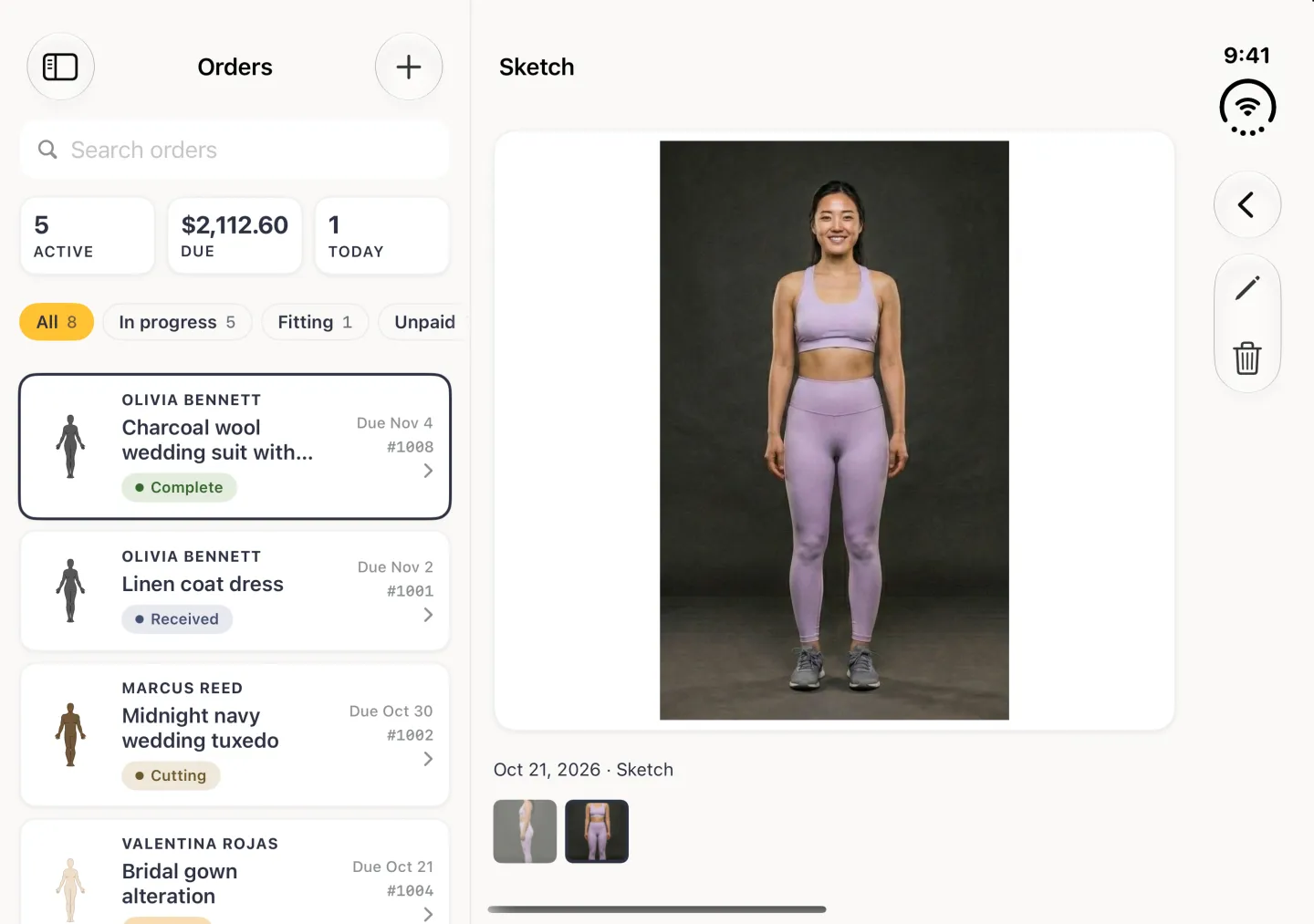Click the Received status badge
The width and height of the screenshot is (1314, 924).
[x=177, y=619]
